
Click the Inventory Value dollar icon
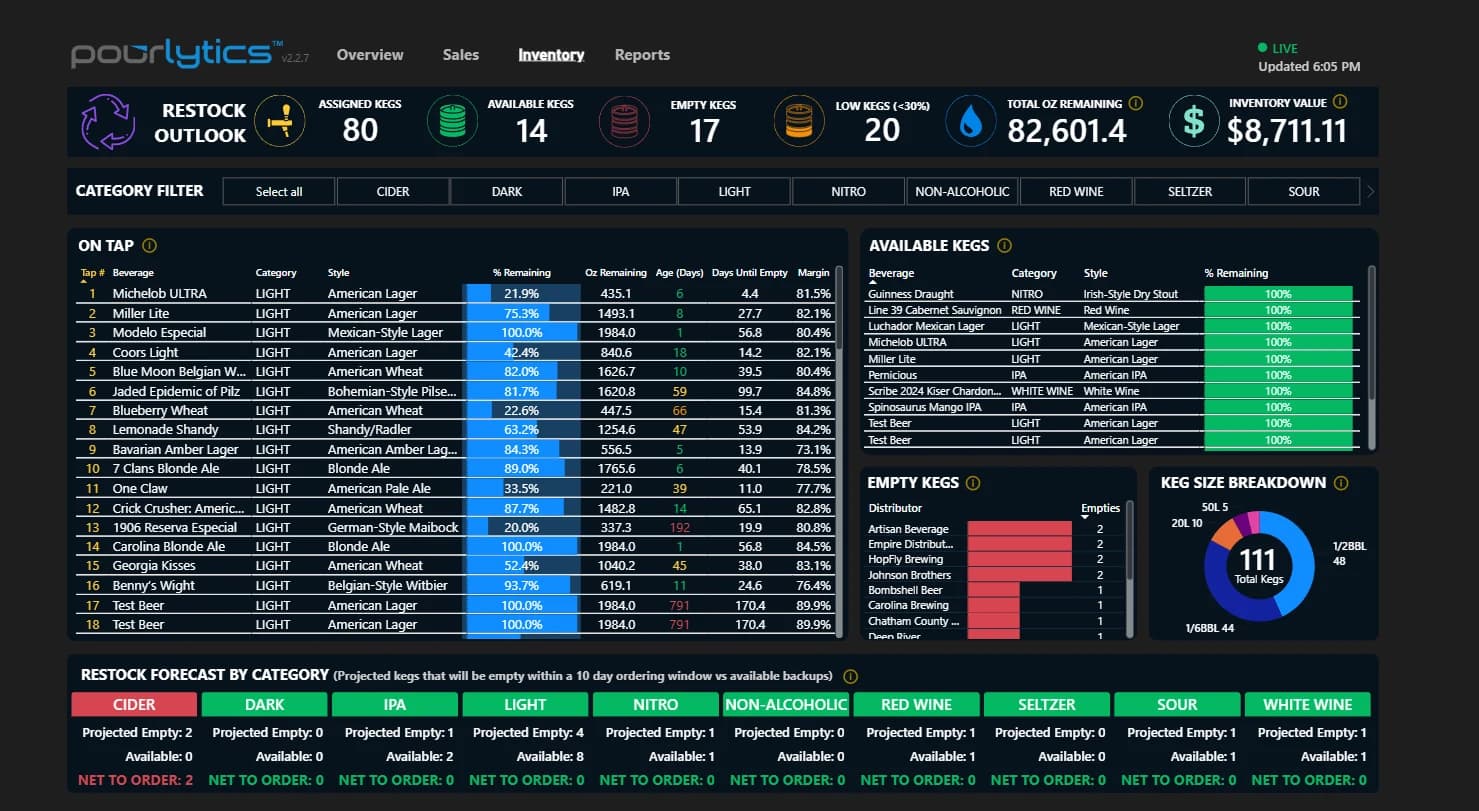click(x=1194, y=122)
